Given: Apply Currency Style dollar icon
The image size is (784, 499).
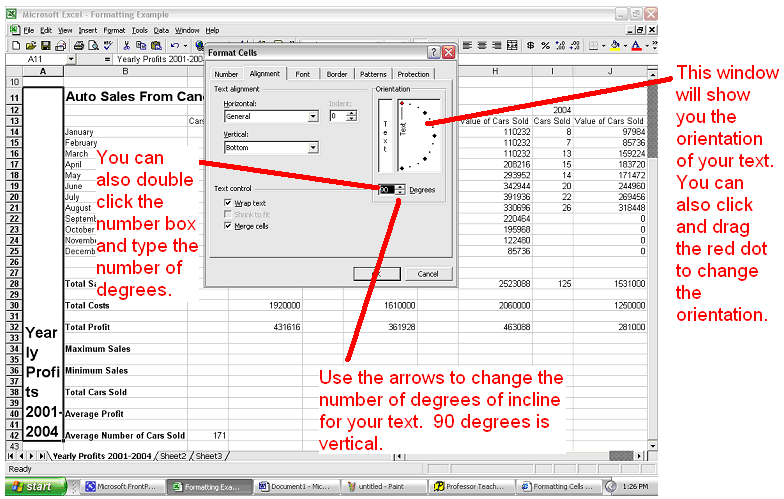Looking at the screenshot, I should 530,46.
